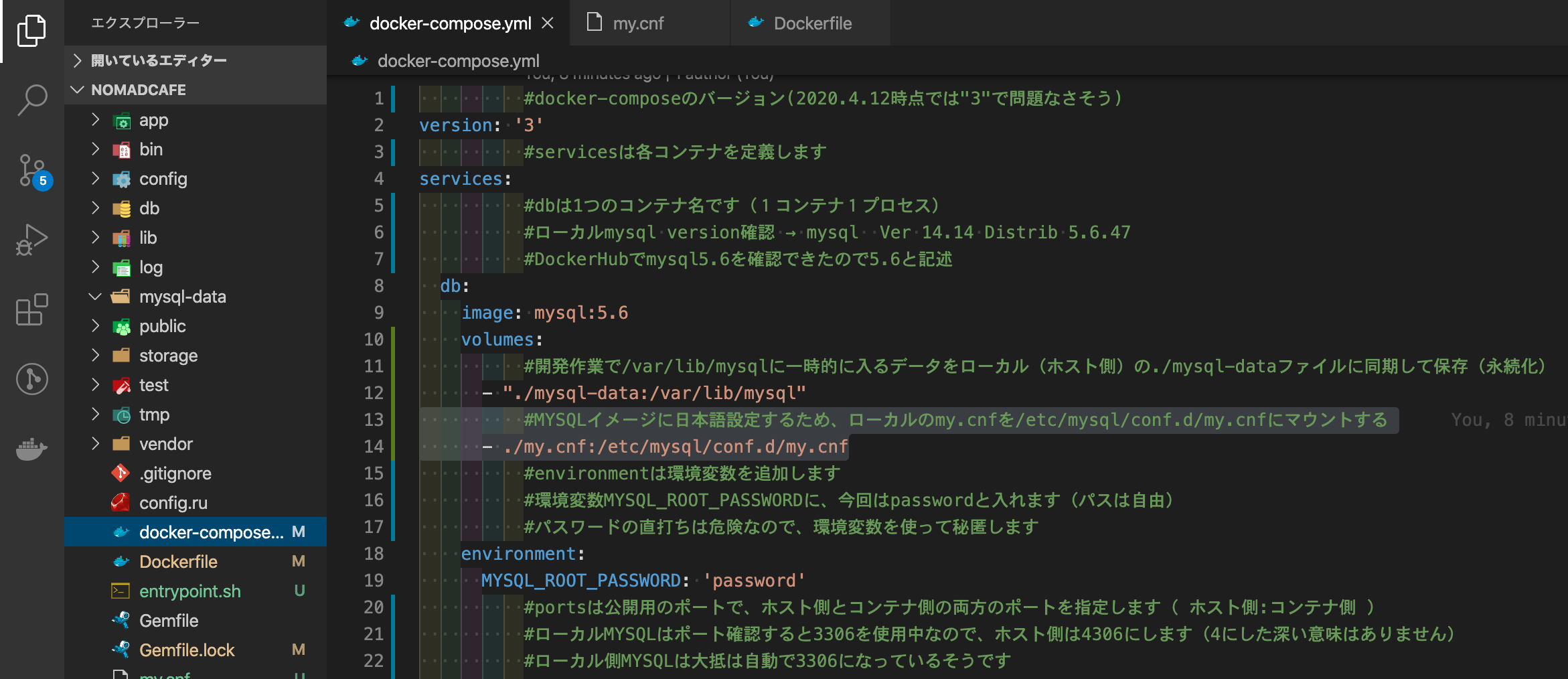1568x679 pixels.
Task: Click the Dockerfile whale icon in explorer
Action: click(x=121, y=561)
